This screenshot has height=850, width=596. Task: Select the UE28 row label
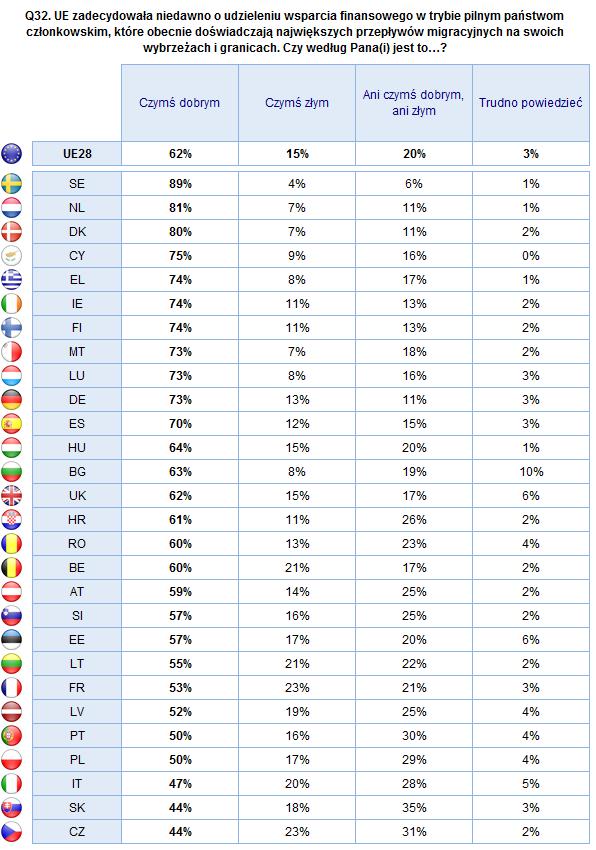[77, 154]
